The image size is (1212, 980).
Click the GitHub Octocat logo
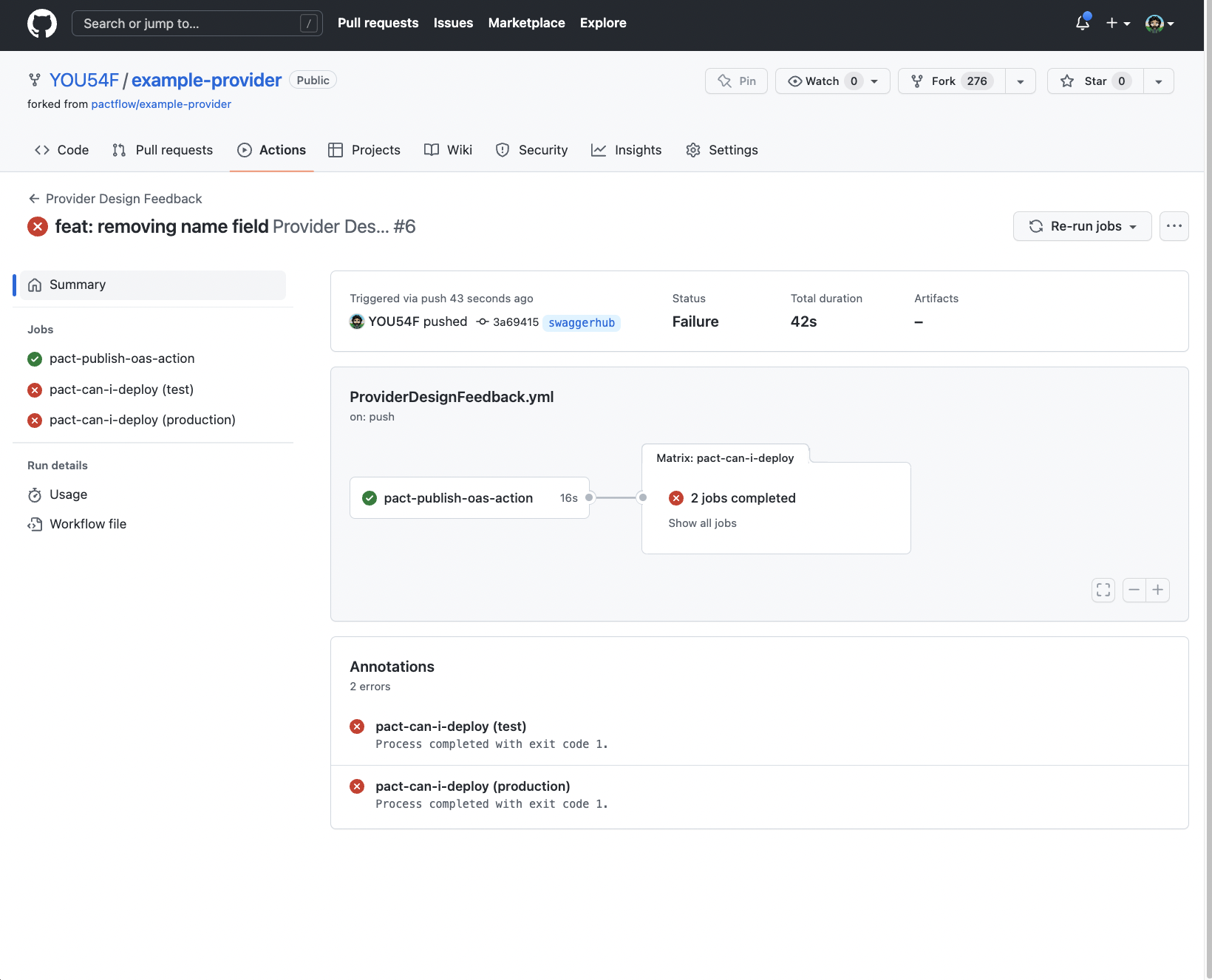click(42, 24)
